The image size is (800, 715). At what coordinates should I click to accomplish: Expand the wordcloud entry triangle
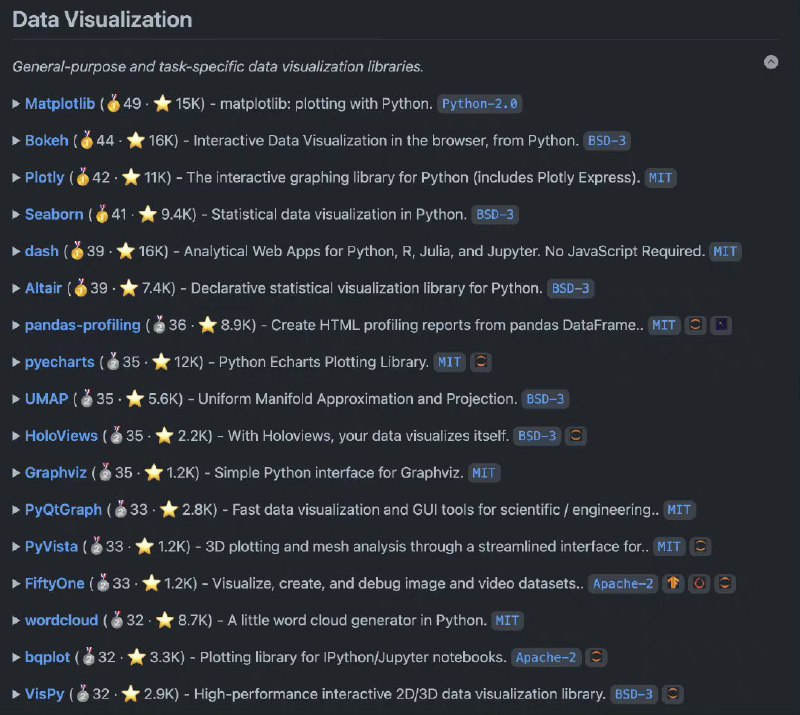pyautogui.click(x=16, y=620)
